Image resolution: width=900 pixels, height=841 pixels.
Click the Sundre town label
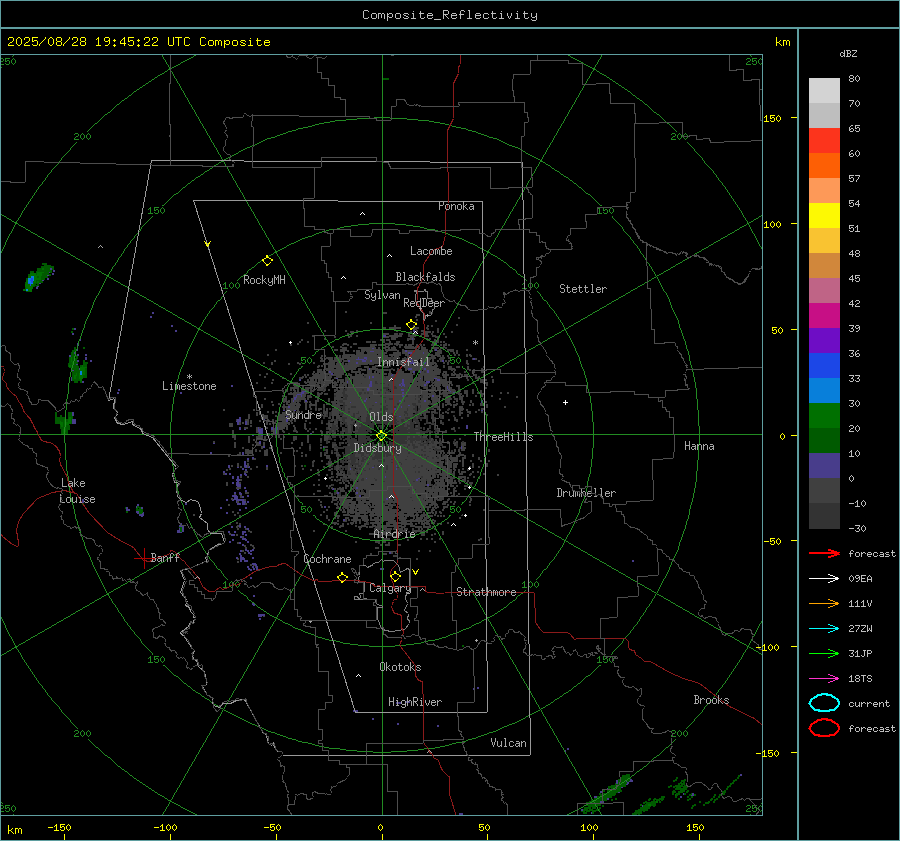point(304,414)
